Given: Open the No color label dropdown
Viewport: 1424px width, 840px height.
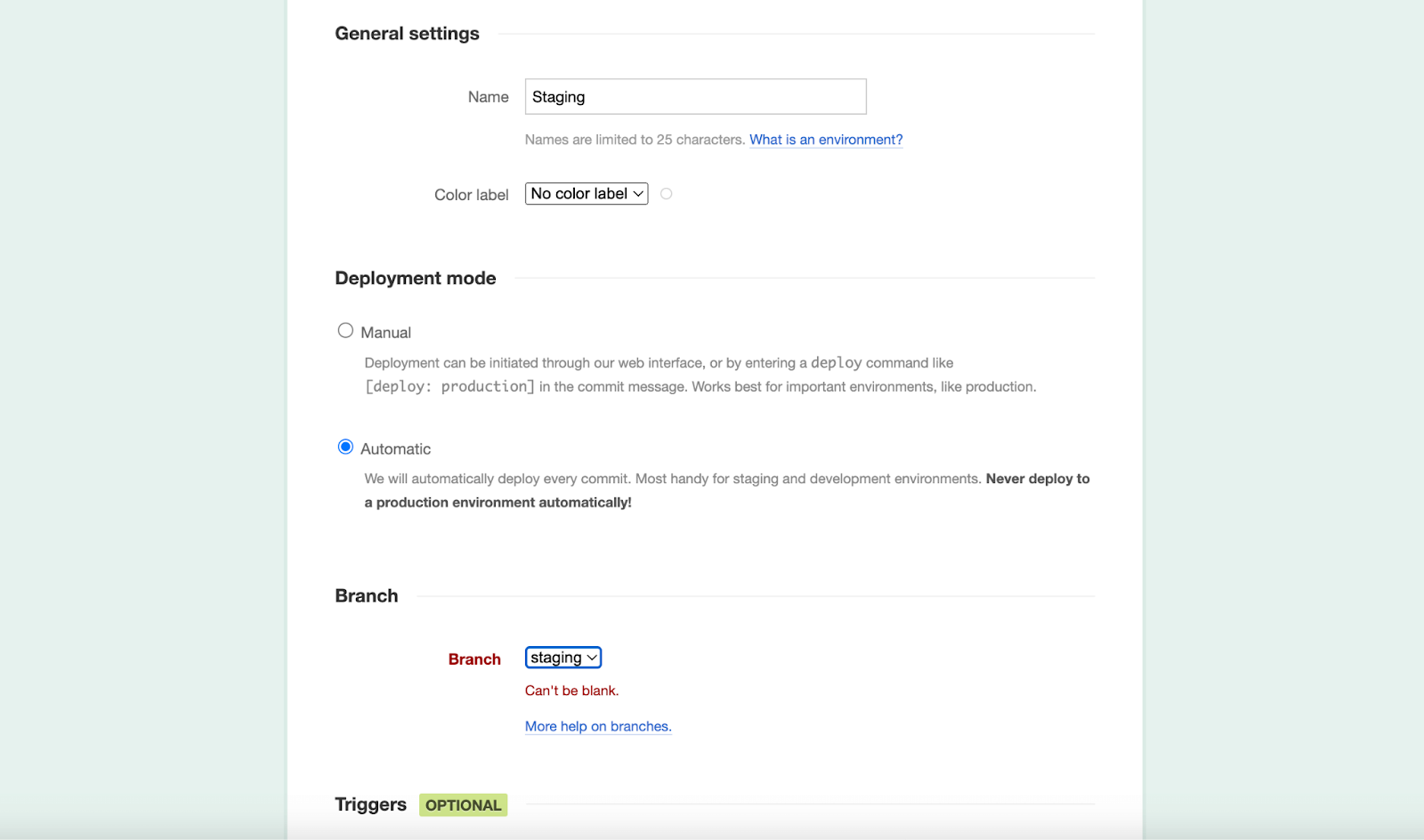Looking at the screenshot, I should pyautogui.click(x=587, y=194).
